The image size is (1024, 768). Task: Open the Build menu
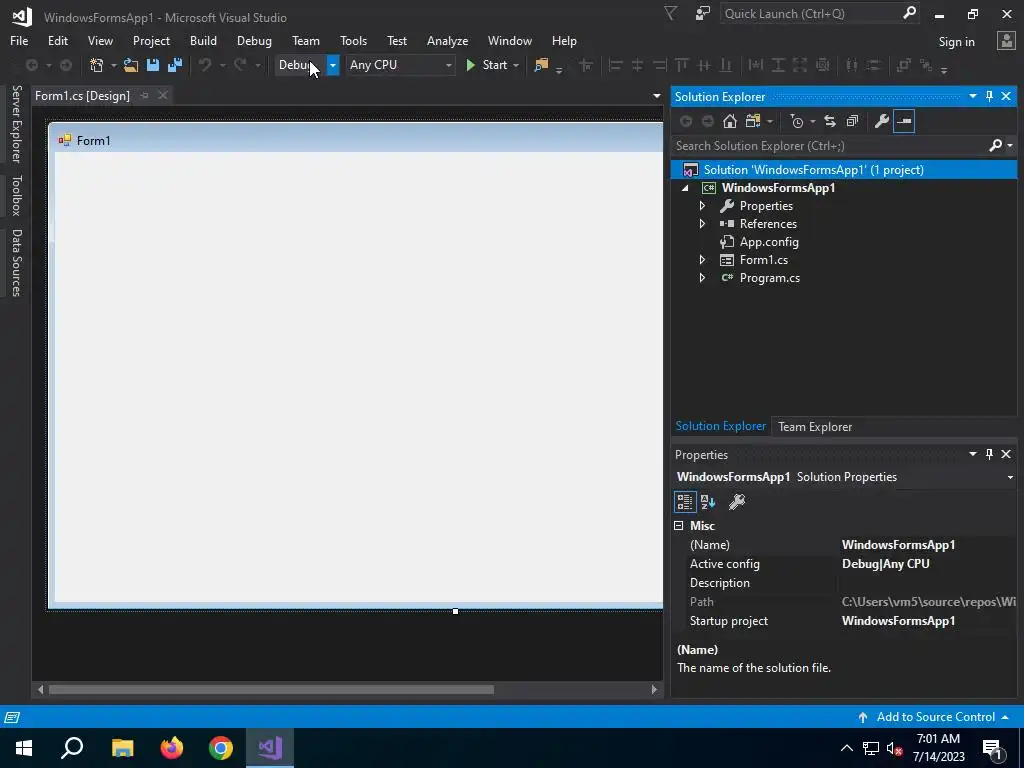pos(203,40)
